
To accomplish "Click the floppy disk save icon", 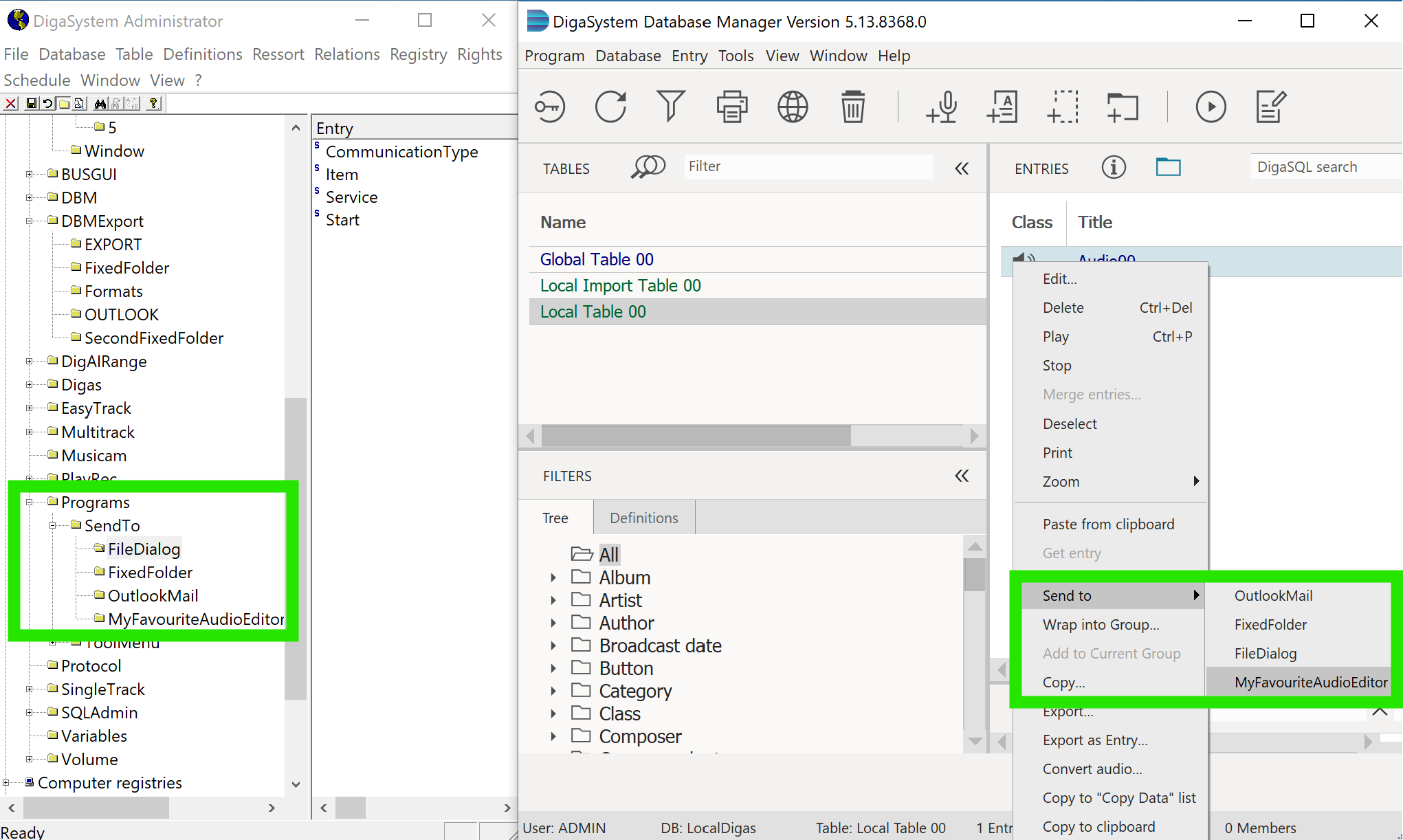I will coord(31,104).
